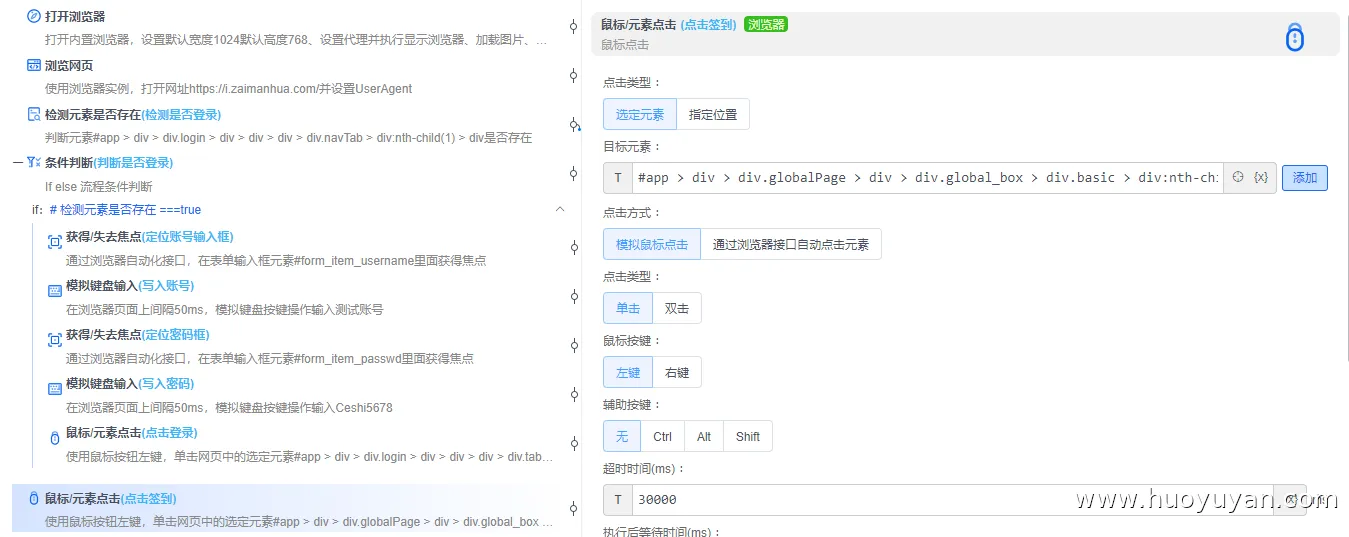Click description mentioning #form_item_passwd
Viewport: 1349px width, 537px height.
(270, 358)
